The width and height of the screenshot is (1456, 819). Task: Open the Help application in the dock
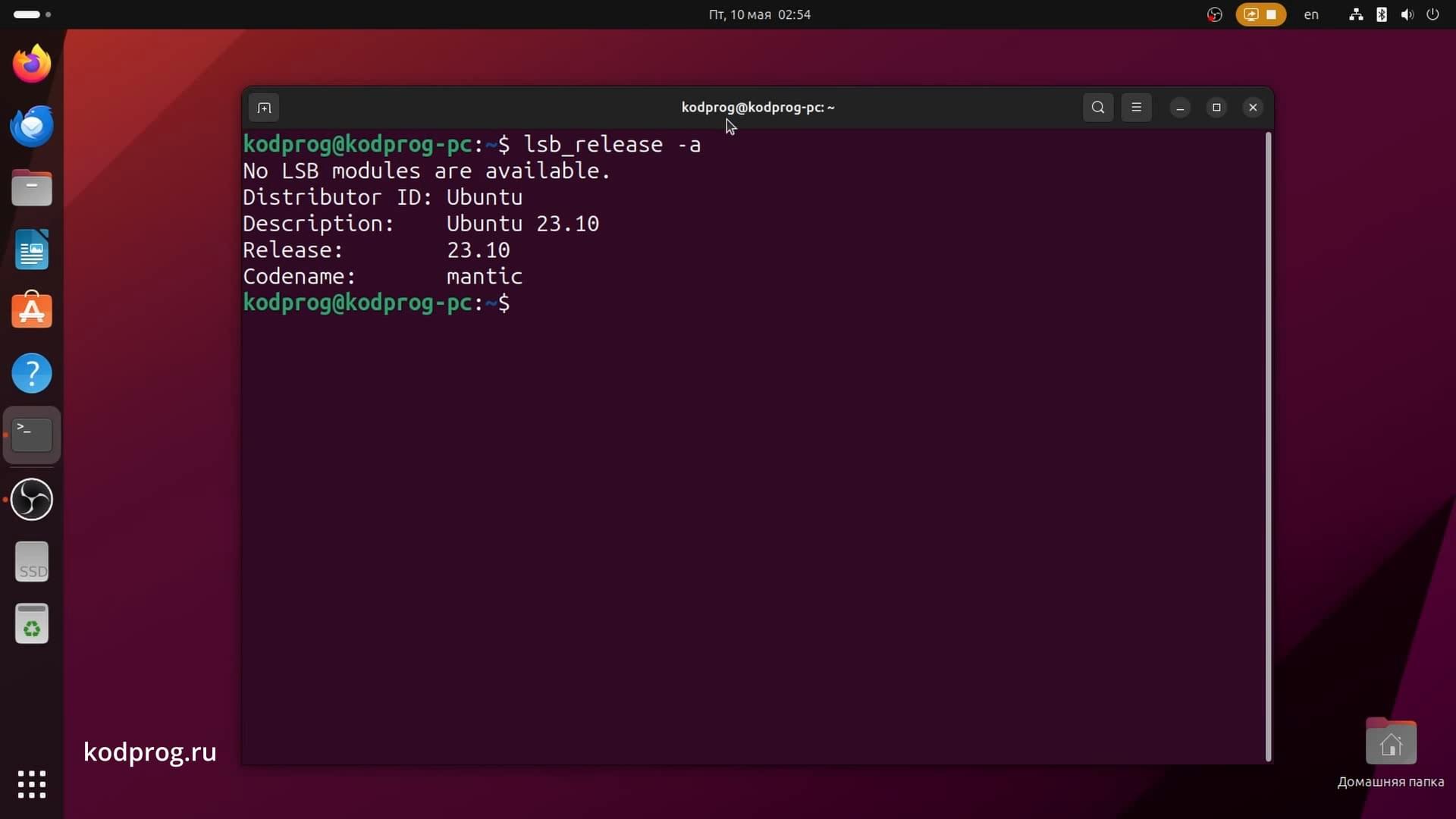pos(32,373)
